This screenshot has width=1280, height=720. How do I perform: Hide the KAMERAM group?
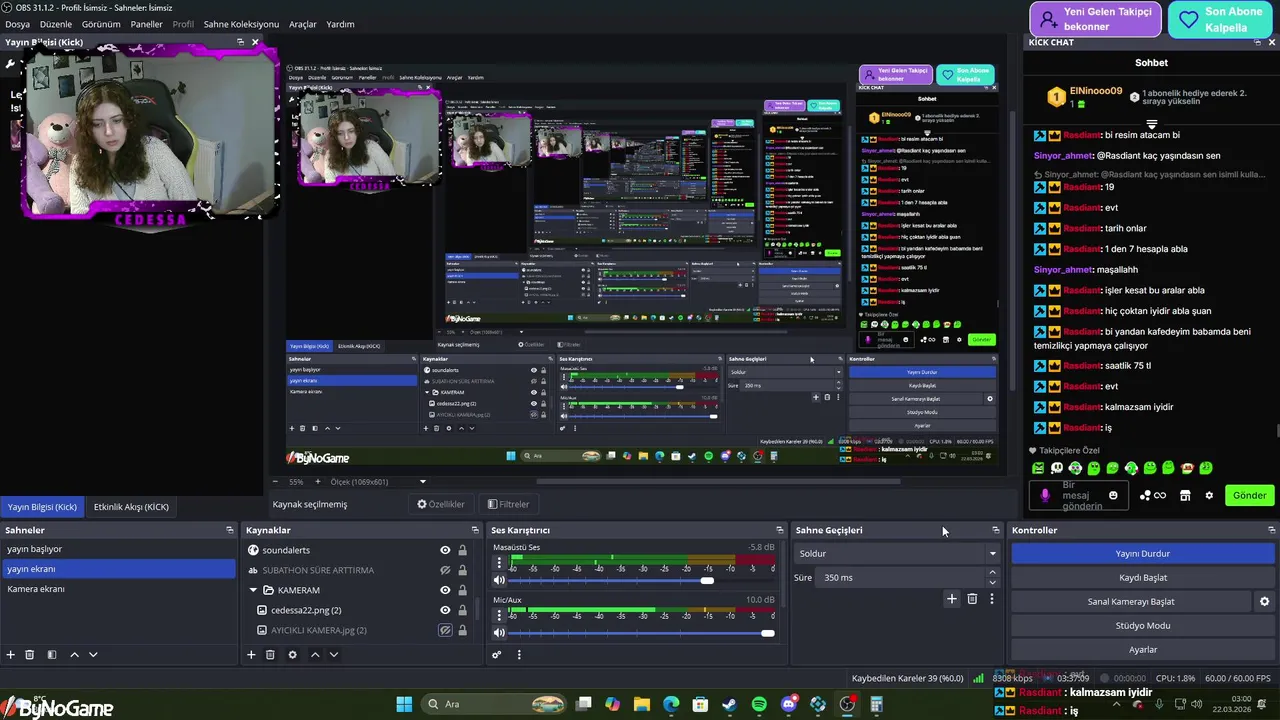click(x=445, y=590)
